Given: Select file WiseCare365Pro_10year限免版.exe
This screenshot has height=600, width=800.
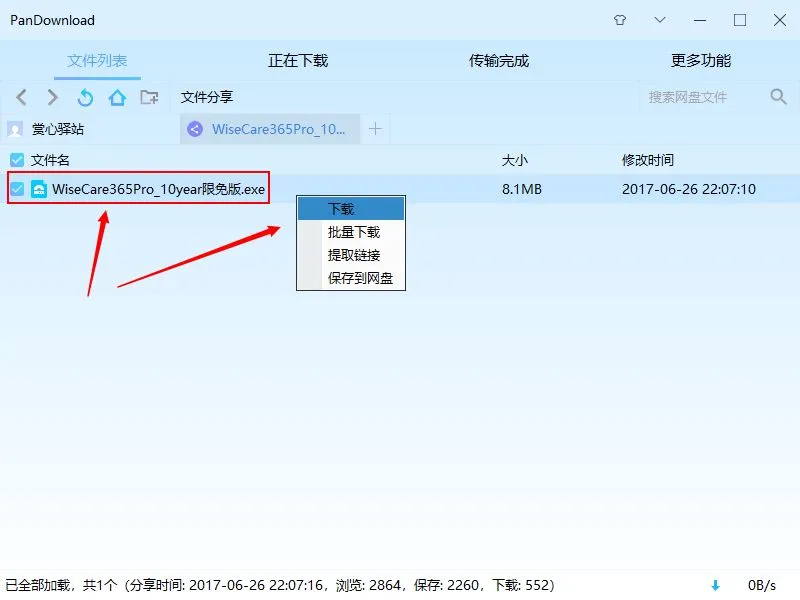Looking at the screenshot, I should (x=158, y=189).
